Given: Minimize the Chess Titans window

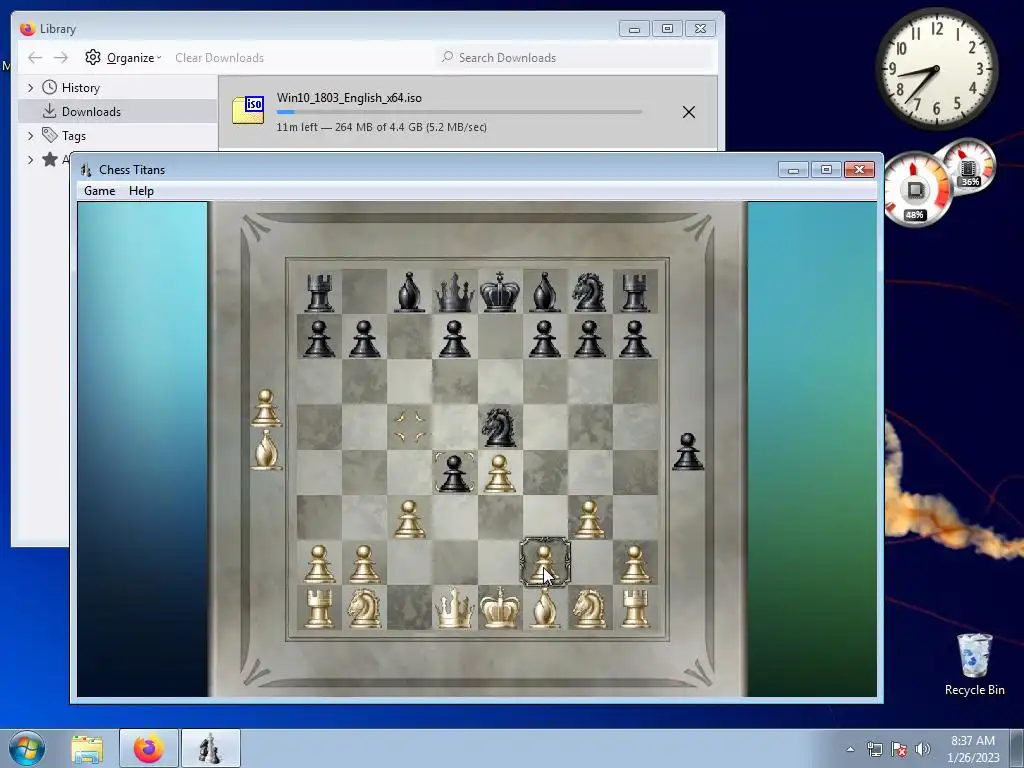Looking at the screenshot, I should 793,170.
